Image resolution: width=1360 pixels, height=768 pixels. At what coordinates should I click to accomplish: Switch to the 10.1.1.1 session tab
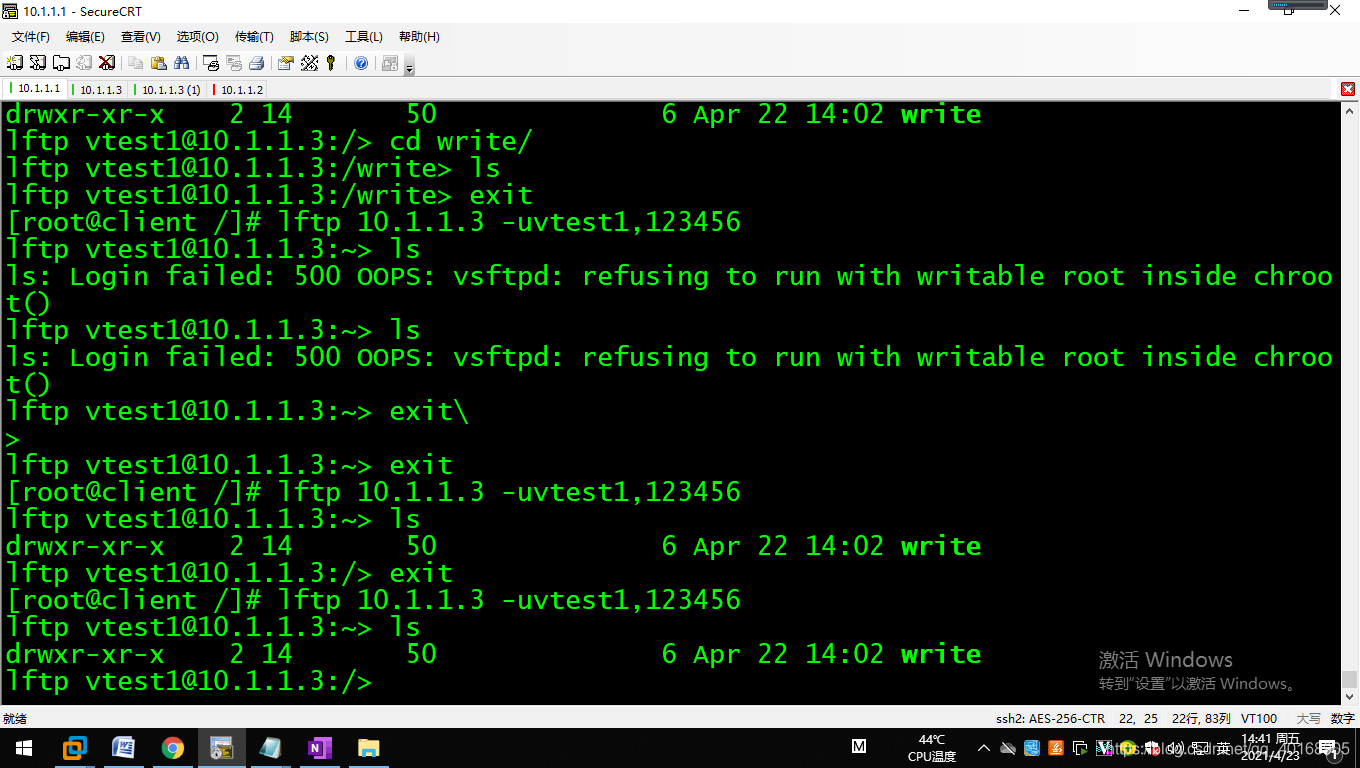(37, 89)
